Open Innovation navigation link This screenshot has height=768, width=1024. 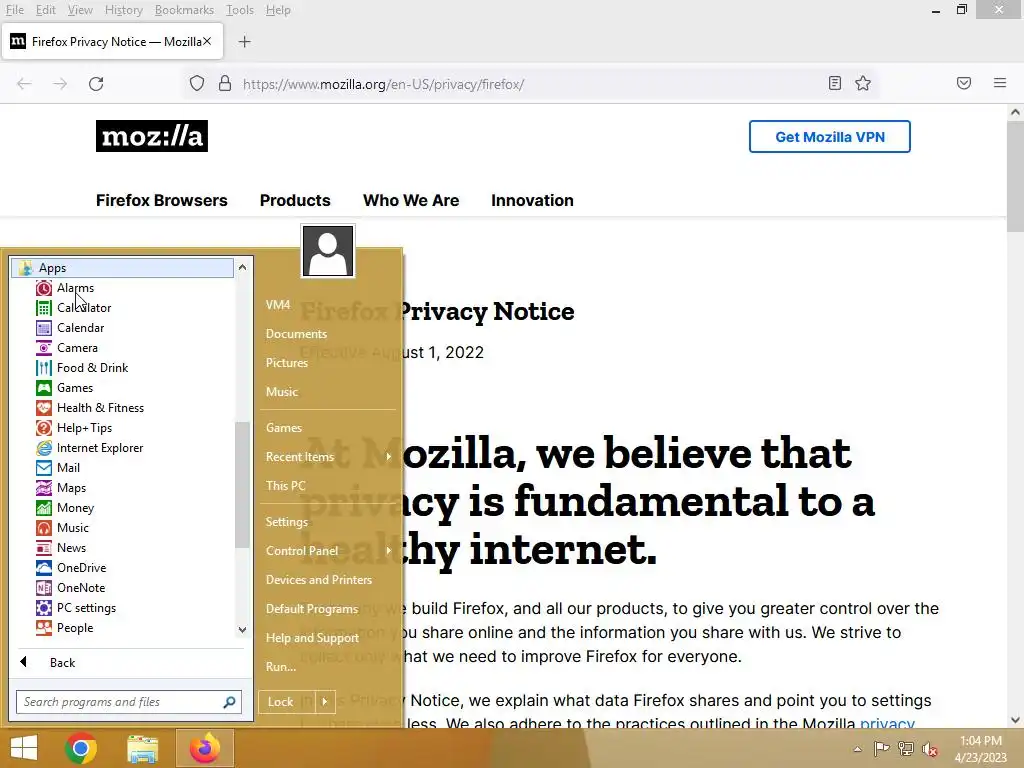(532, 200)
